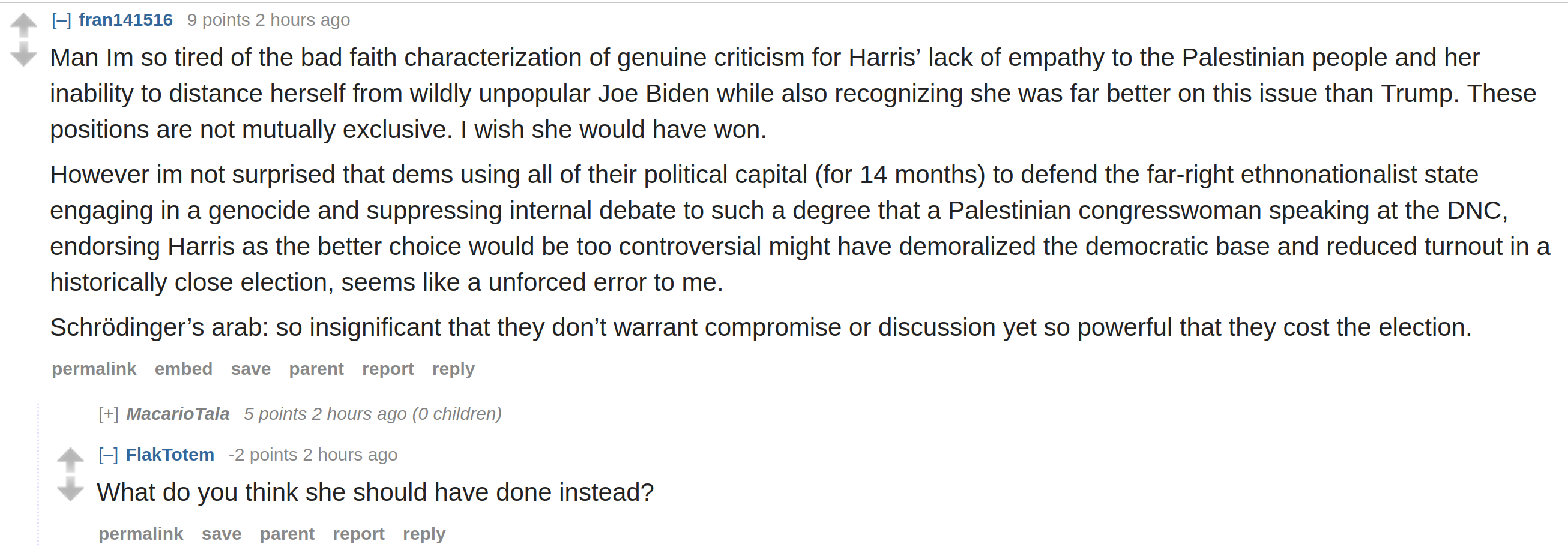
Task: Expand MacarioTala's collapsed comment
Action: pyautogui.click(x=108, y=414)
